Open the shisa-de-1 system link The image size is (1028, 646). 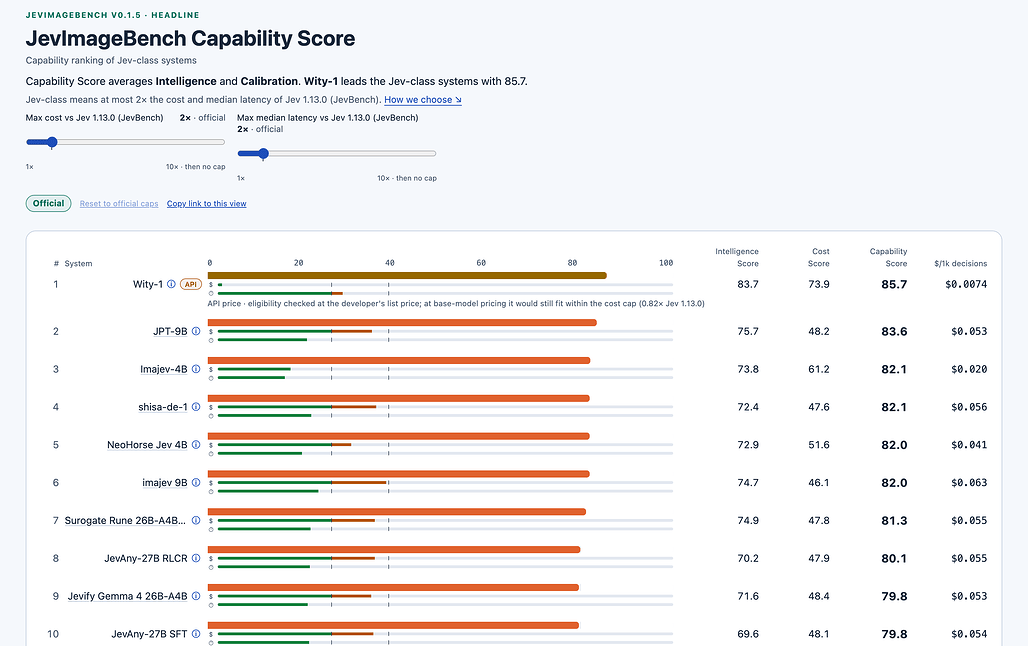[163, 407]
